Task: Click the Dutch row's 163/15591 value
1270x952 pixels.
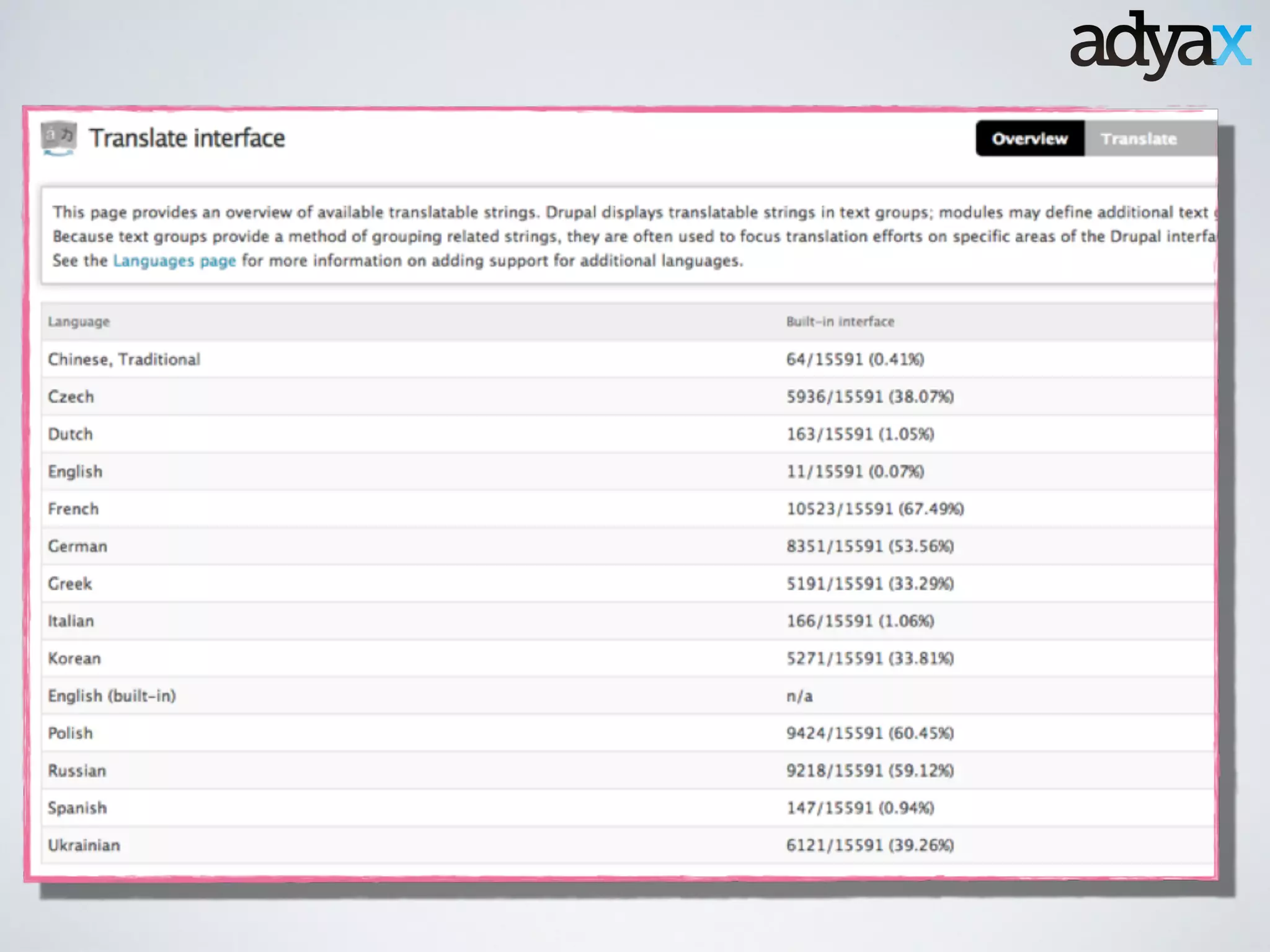Action: pos(859,434)
